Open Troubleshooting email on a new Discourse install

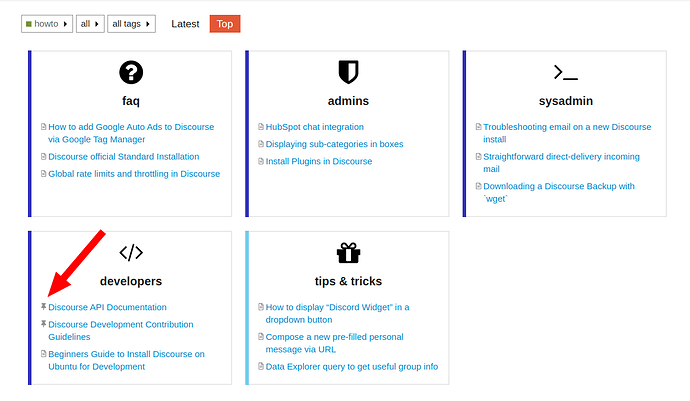click(x=567, y=133)
